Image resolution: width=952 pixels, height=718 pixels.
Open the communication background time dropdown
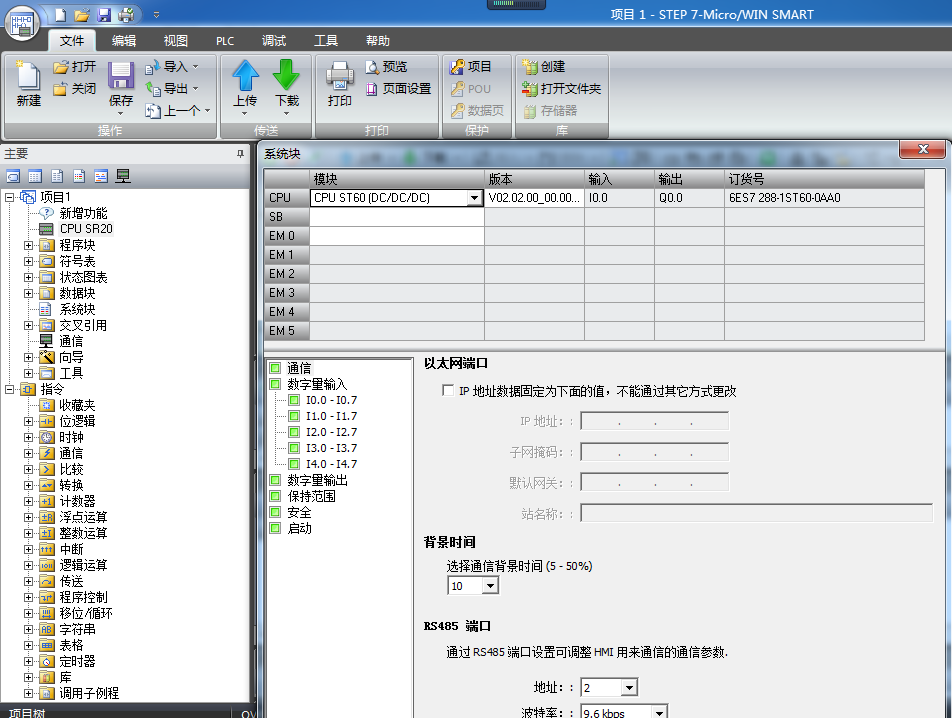490,586
